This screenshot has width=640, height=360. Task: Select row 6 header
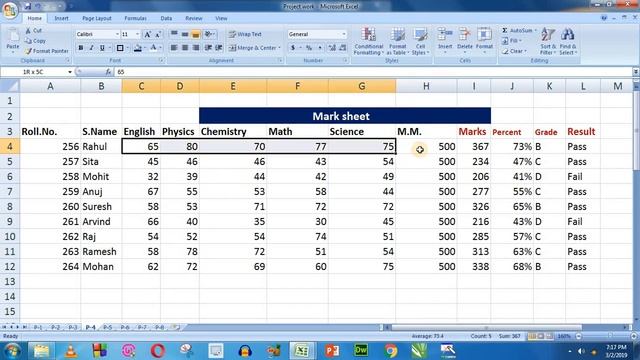[9, 176]
